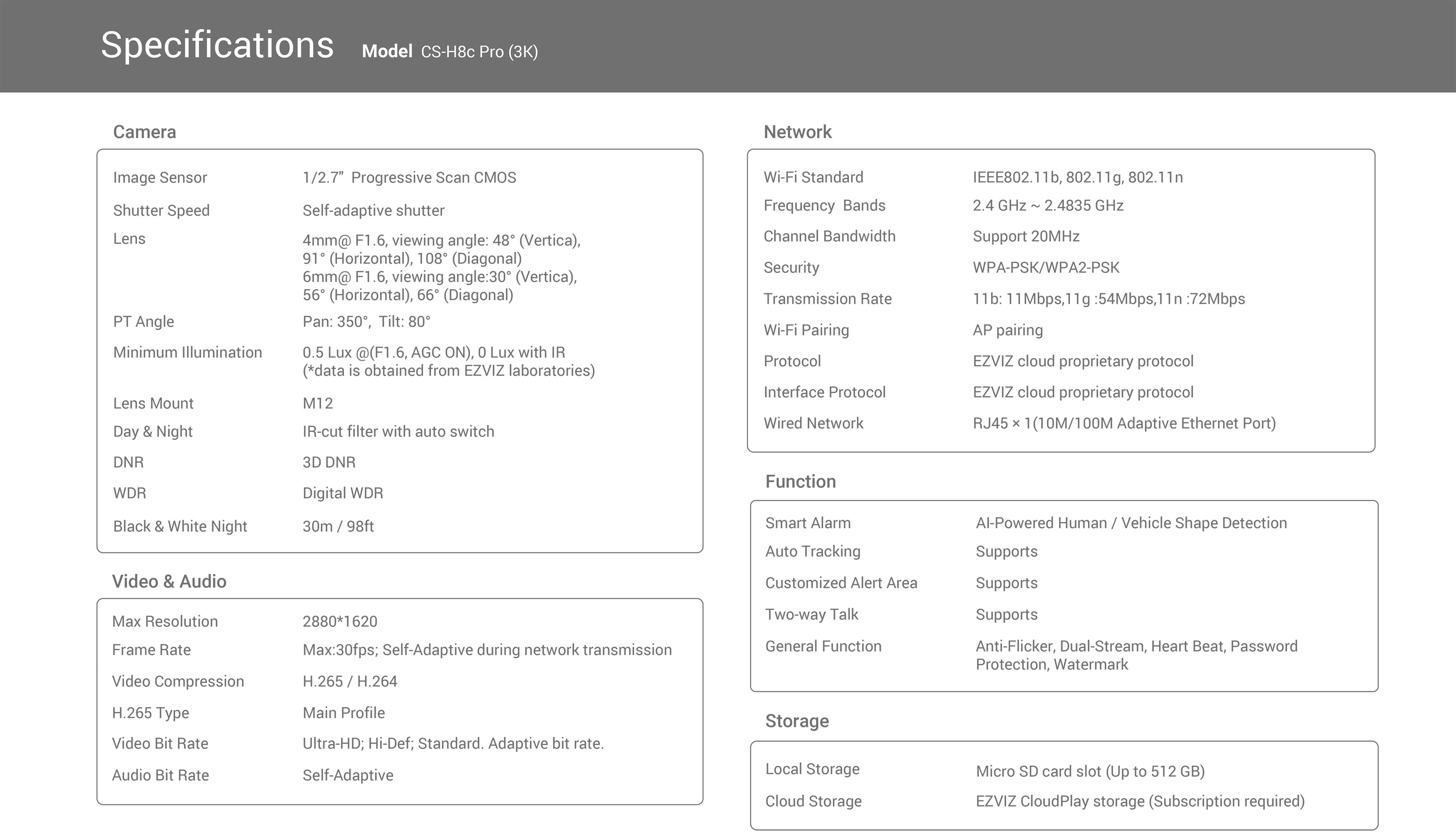The height and width of the screenshot is (836, 1456).
Task: Click the Specifications page title
Action: 217,45
